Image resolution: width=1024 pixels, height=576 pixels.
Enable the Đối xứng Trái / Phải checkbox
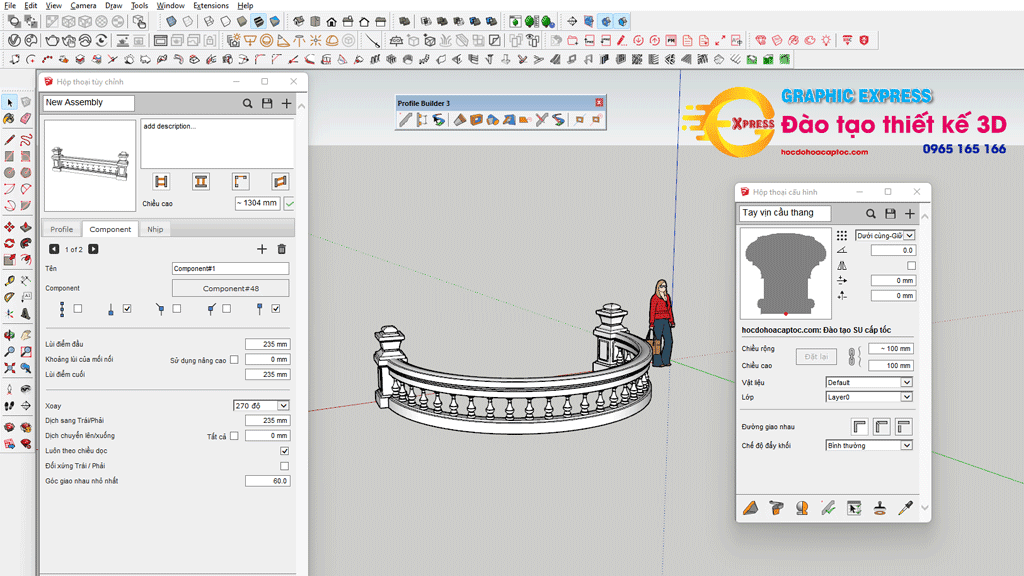tap(284, 466)
